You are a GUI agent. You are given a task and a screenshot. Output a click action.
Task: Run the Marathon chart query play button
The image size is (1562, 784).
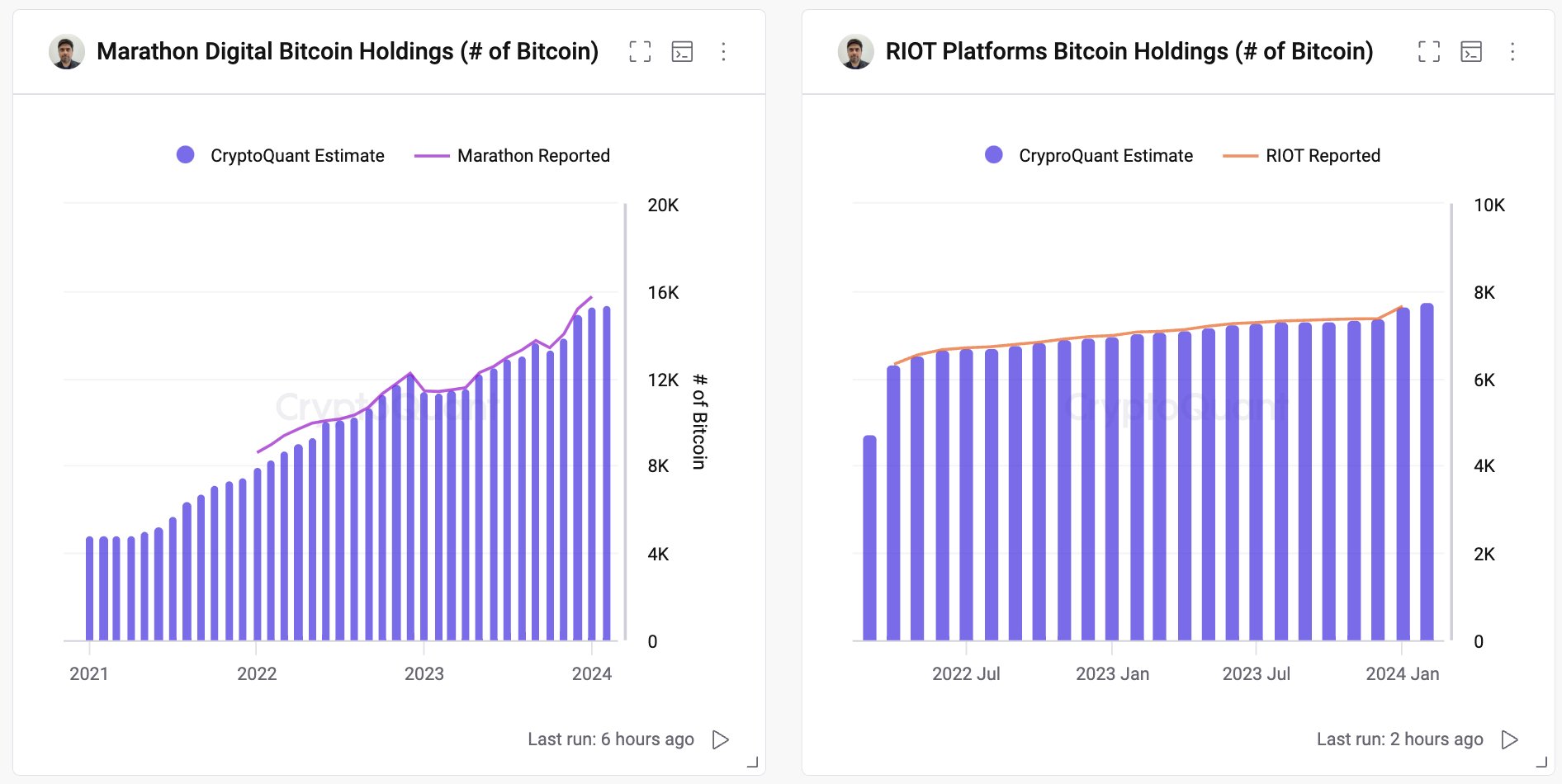click(720, 739)
